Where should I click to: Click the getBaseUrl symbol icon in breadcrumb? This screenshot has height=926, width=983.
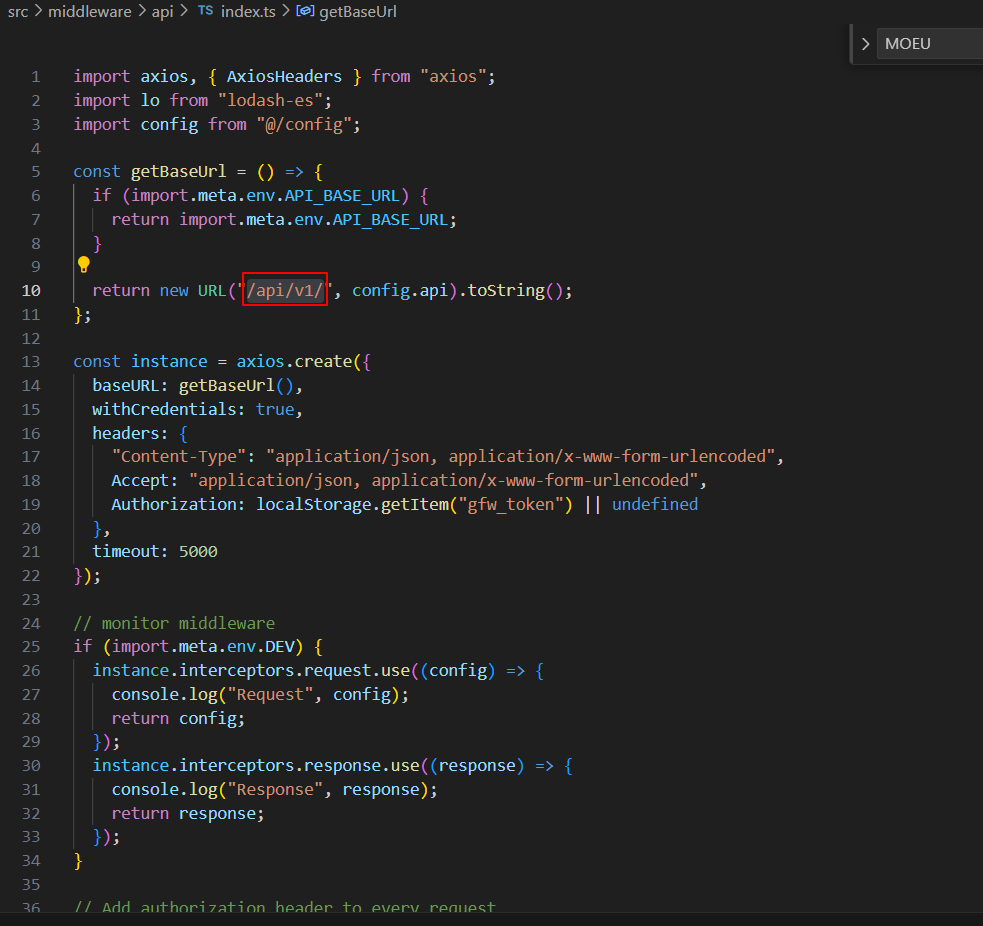click(x=306, y=11)
